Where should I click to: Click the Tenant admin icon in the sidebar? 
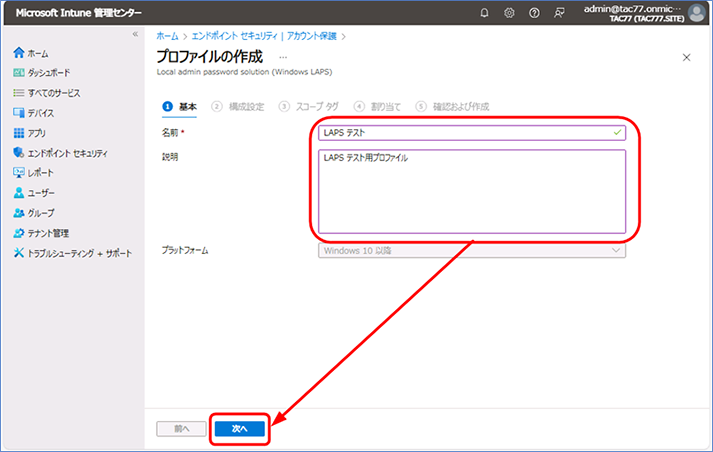(x=19, y=233)
